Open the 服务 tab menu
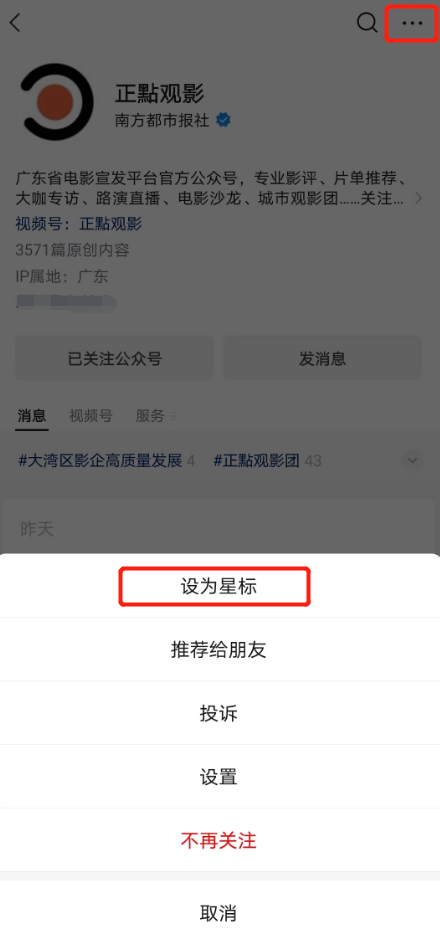440x946 pixels. point(156,416)
